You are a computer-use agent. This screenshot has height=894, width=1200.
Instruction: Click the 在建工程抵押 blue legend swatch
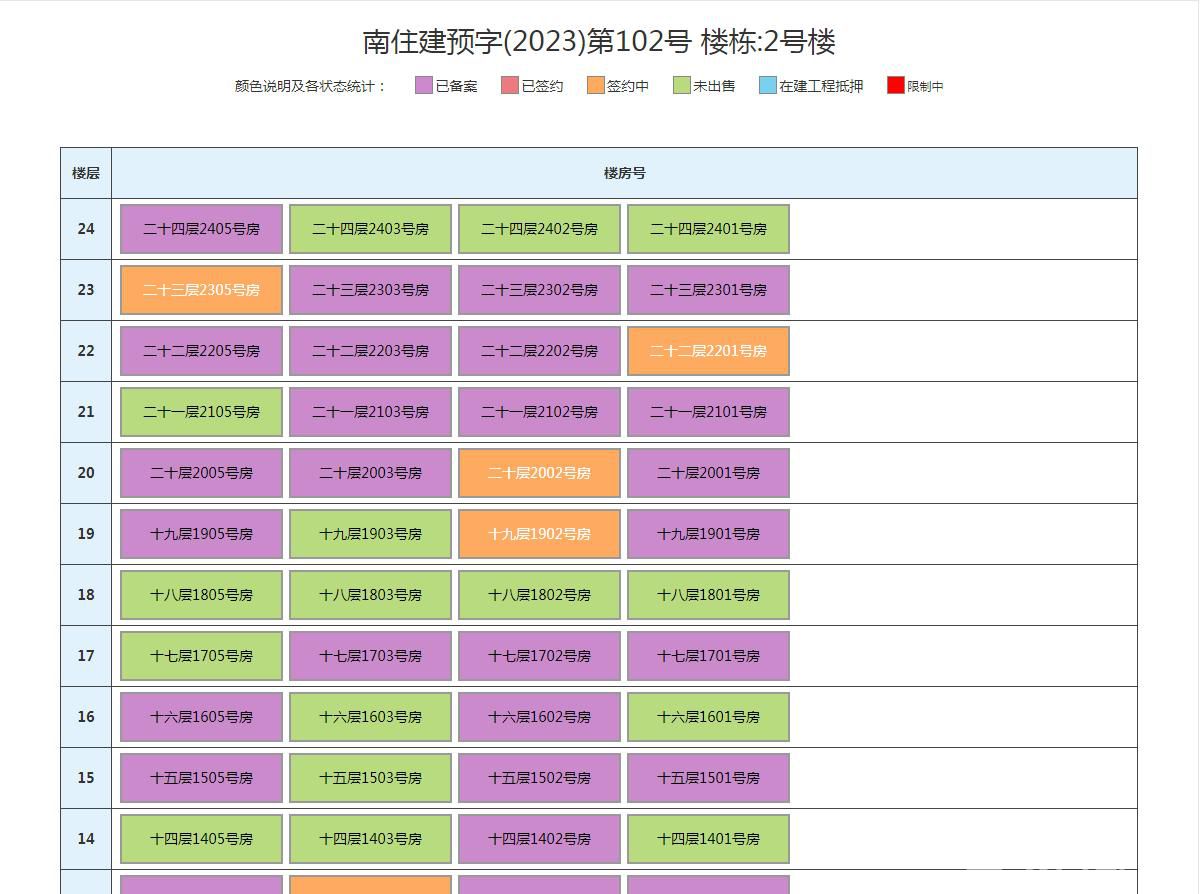[768, 86]
